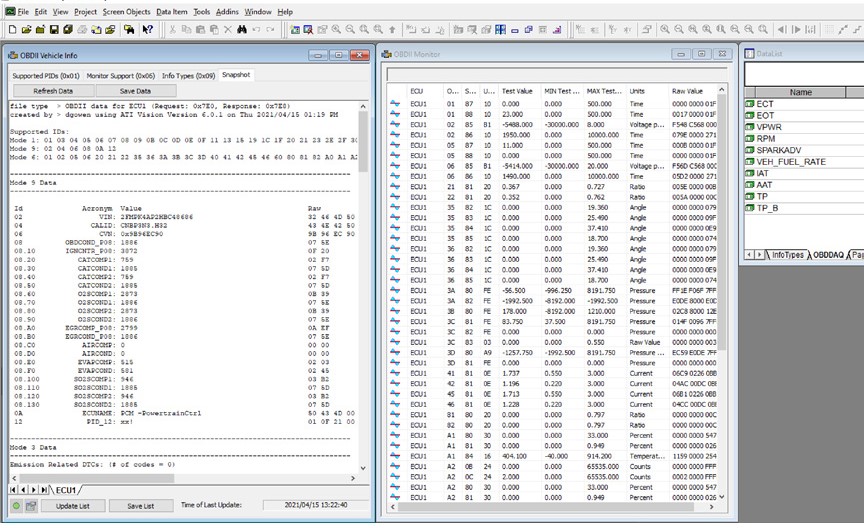The image size is (864, 528).
Task: Switch to the Supported PIDs (0x01) tab
Action: pos(45,75)
